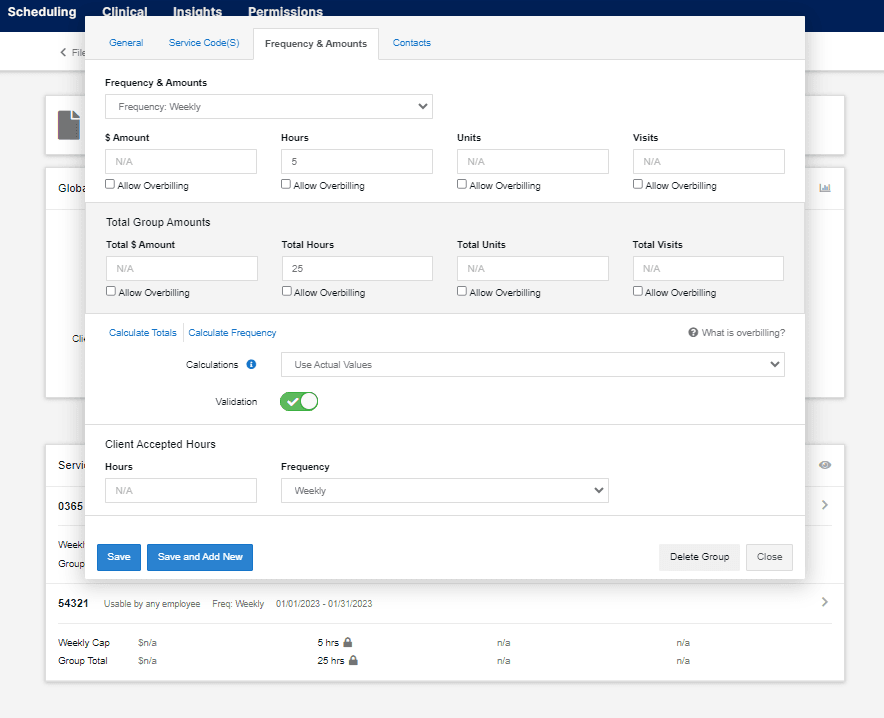The image size is (884, 718).
Task: Click the lock icon beside 25 hrs
Action: coord(353,660)
